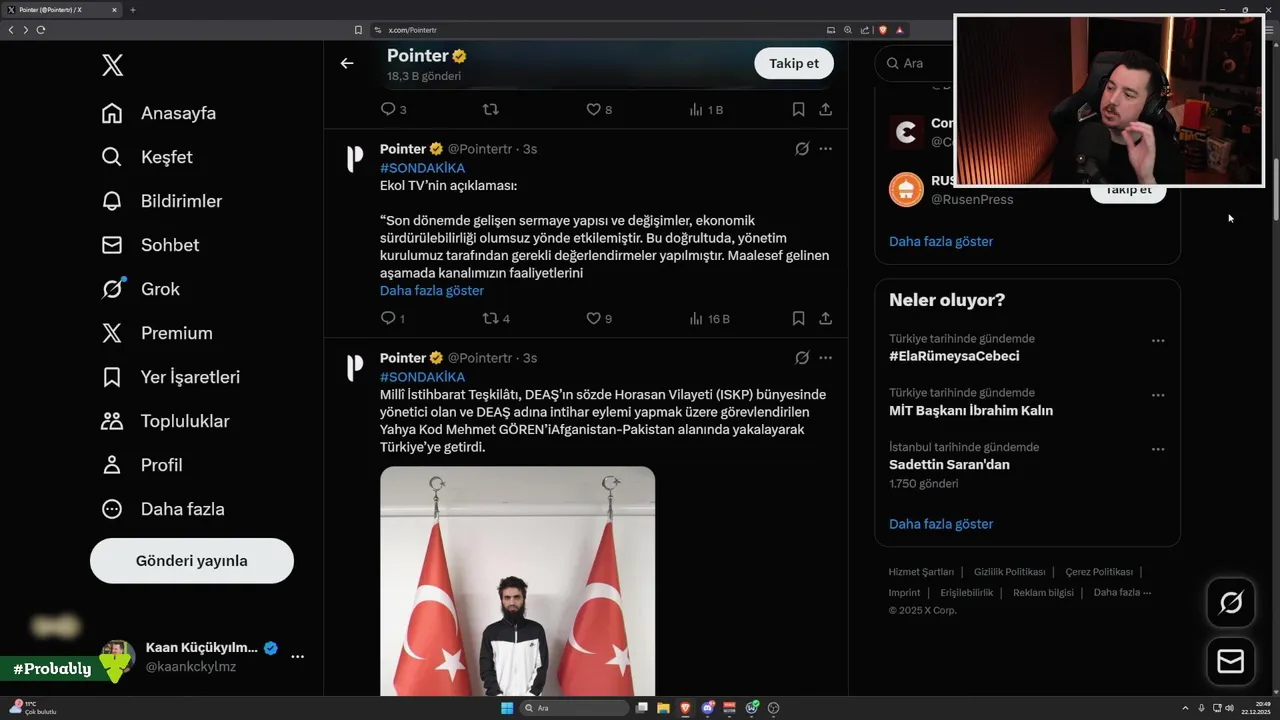This screenshot has width=1280, height=720.
Task: Open the photo with Turkish flags
Action: click(517, 581)
